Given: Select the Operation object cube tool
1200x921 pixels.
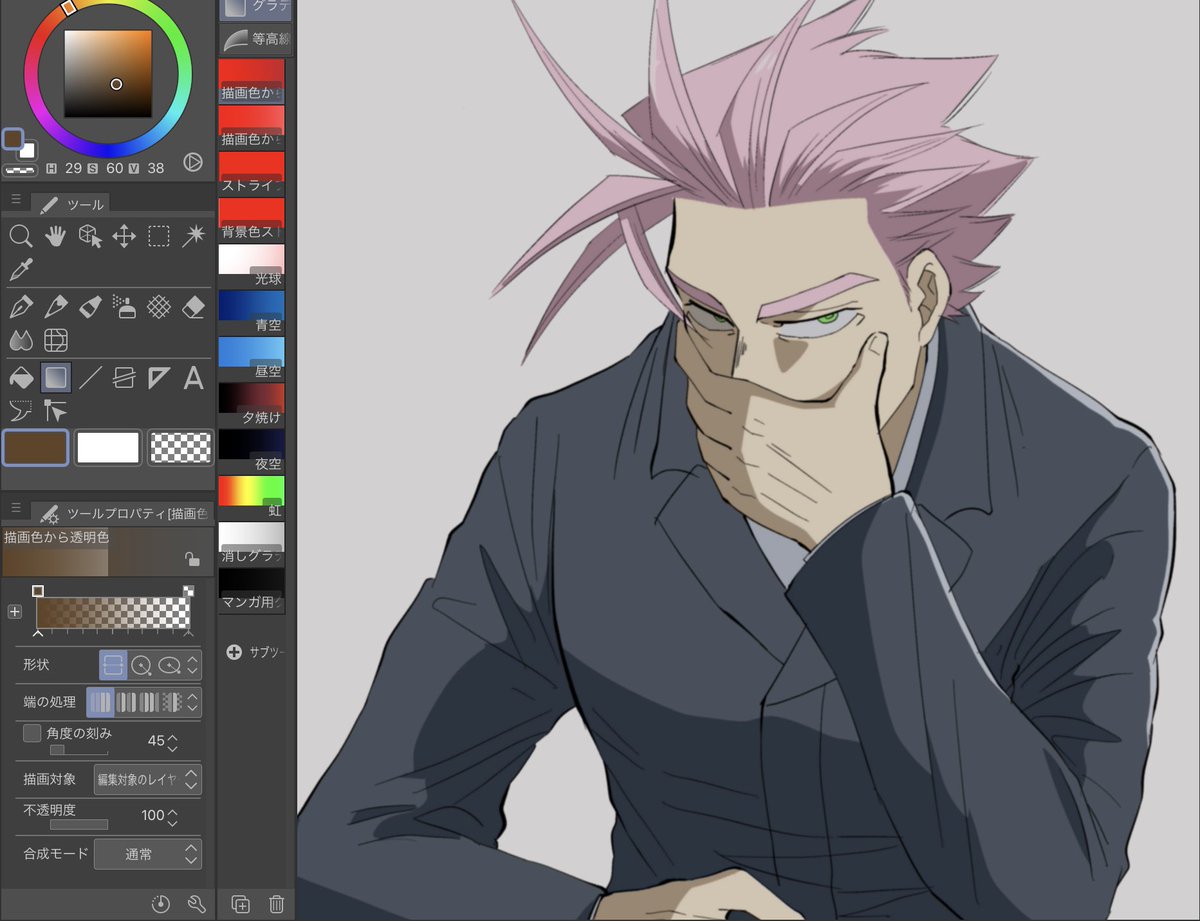Looking at the screenshot, I should pos(90,236).
